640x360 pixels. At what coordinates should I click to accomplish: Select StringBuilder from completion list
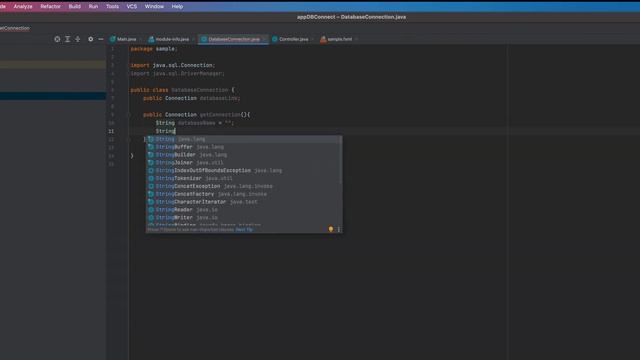click(244, 155)
